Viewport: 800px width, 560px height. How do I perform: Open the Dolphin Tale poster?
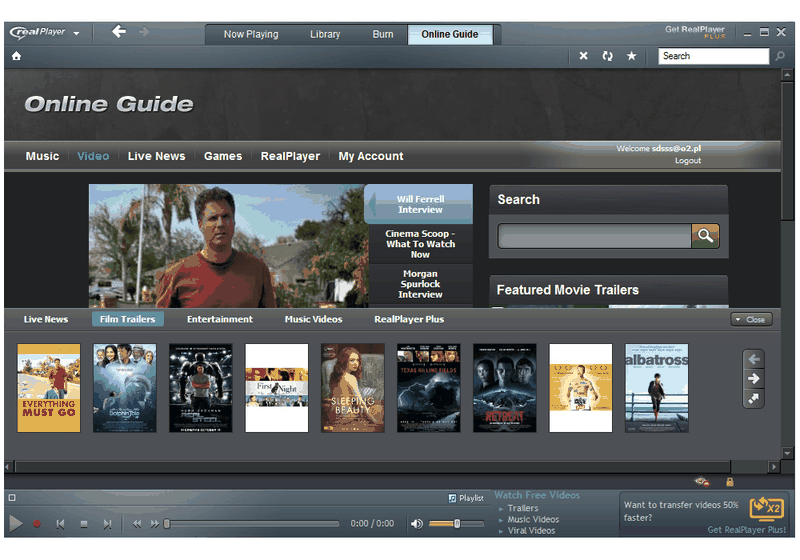click(124, 388)
